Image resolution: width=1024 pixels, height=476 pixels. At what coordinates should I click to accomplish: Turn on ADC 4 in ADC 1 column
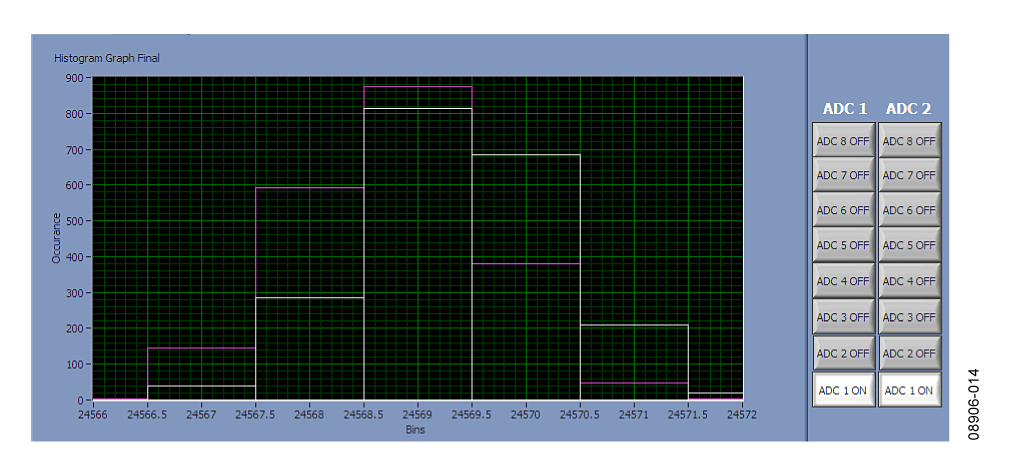pyautogui.click(x=843, y=282)
